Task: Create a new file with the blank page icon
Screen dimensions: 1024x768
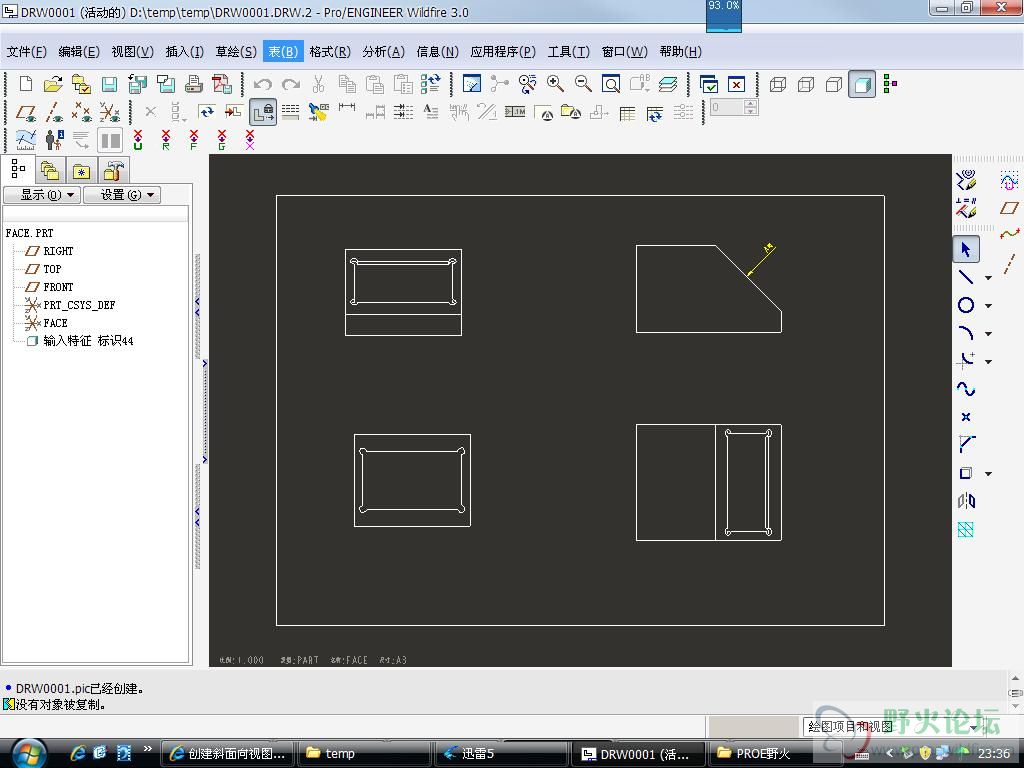Action: pyautogui.click(x=25, y=84)
